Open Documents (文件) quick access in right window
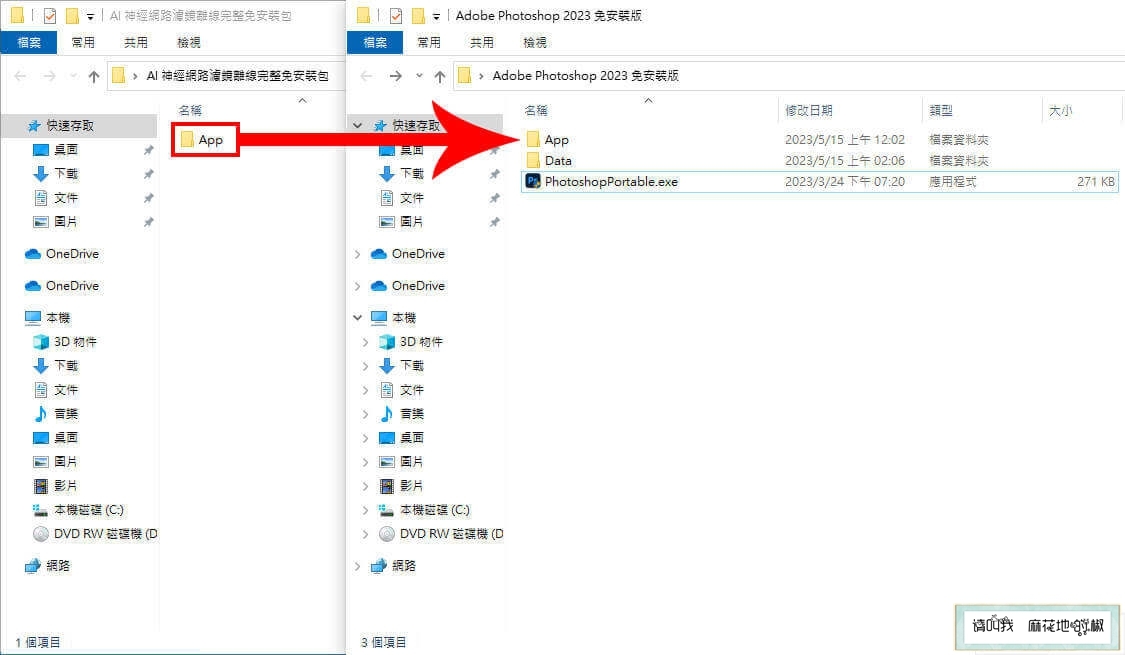 (402, 198)
